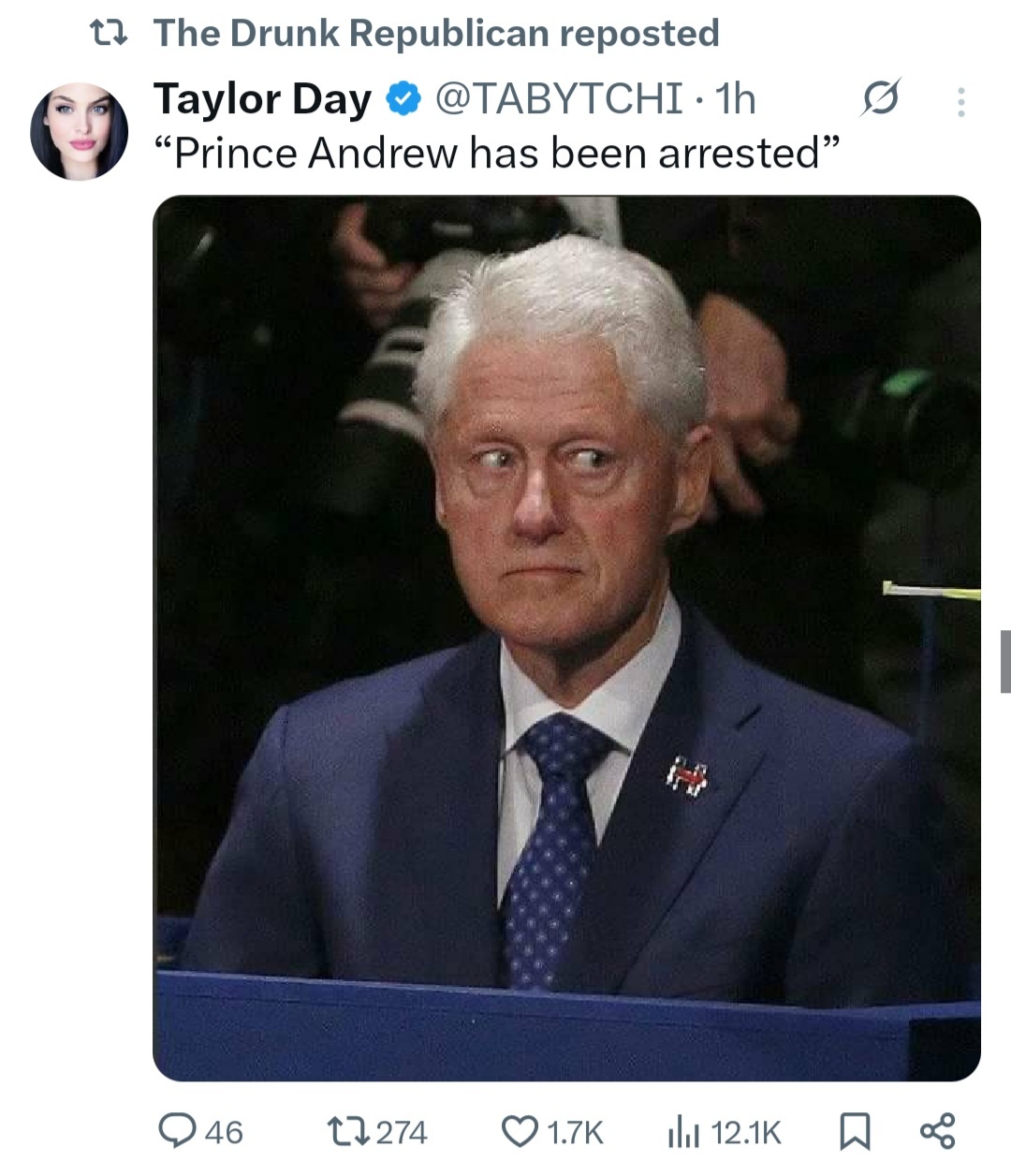Open Taylor Day's profile picture
This screenshot has width=1011, height=1176.
click(x=79, y=131)
